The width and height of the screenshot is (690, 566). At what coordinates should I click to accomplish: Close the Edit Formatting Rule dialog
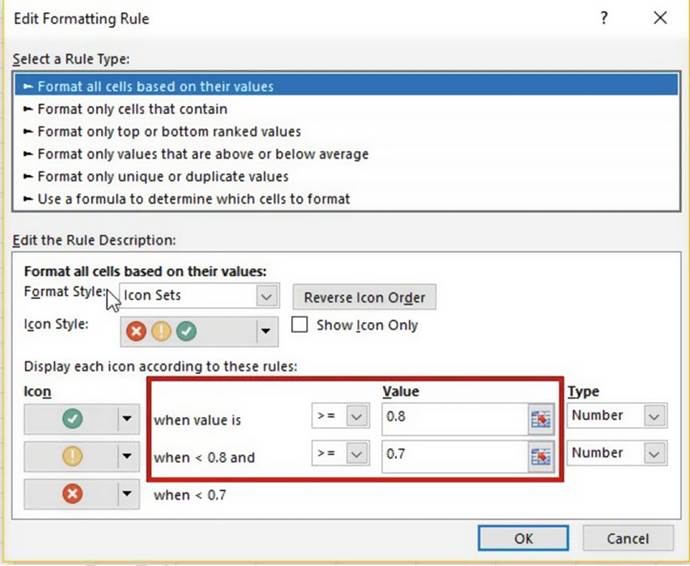pyautogui.click(x=659, y=18)
